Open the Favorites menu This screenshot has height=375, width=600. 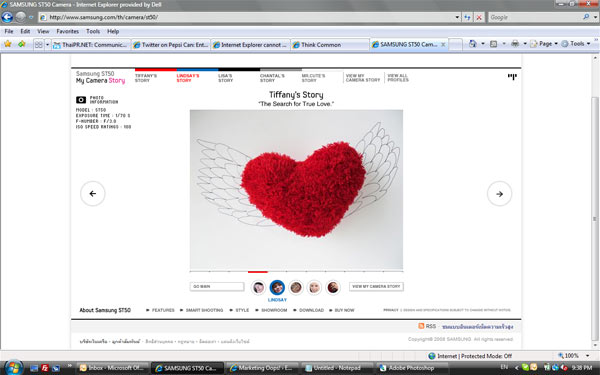coord(67,31)
